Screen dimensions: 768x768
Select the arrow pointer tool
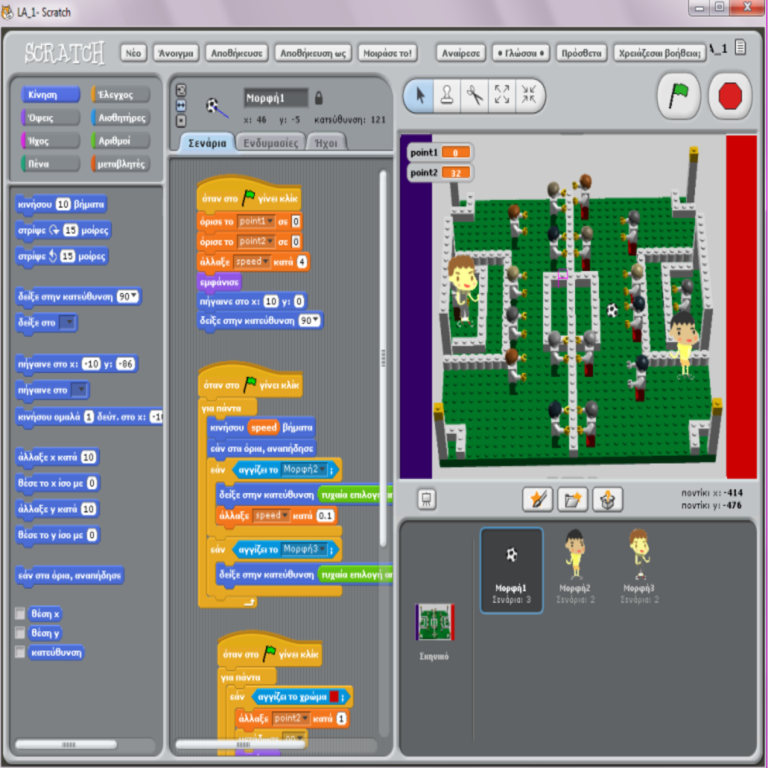[420, 96]
